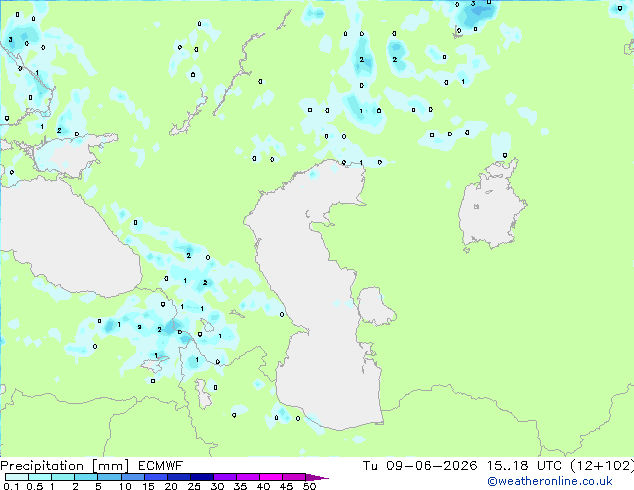Pick the 15–20 mm legend color swatch
Image resolution: width=634 pixels, height=490 pixels.
tap(155, 477)
